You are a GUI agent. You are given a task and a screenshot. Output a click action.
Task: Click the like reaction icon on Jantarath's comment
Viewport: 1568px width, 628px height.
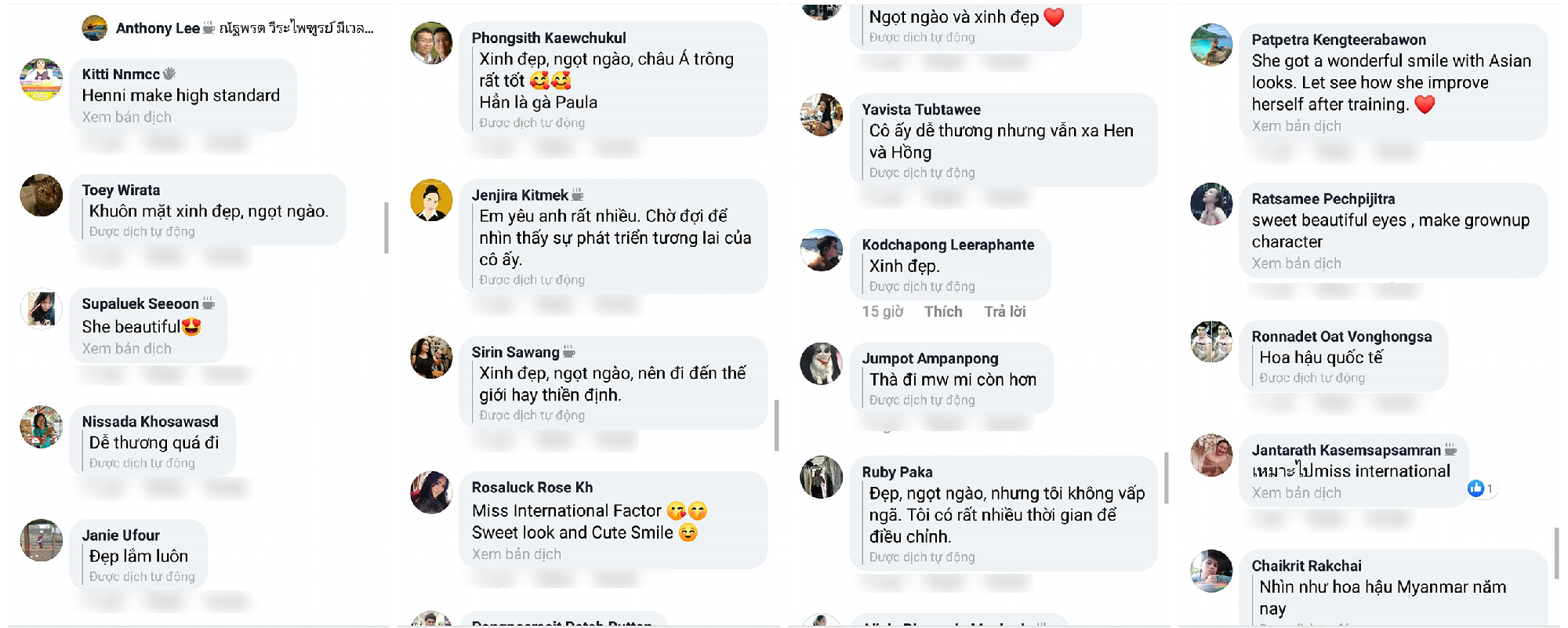1475,488
